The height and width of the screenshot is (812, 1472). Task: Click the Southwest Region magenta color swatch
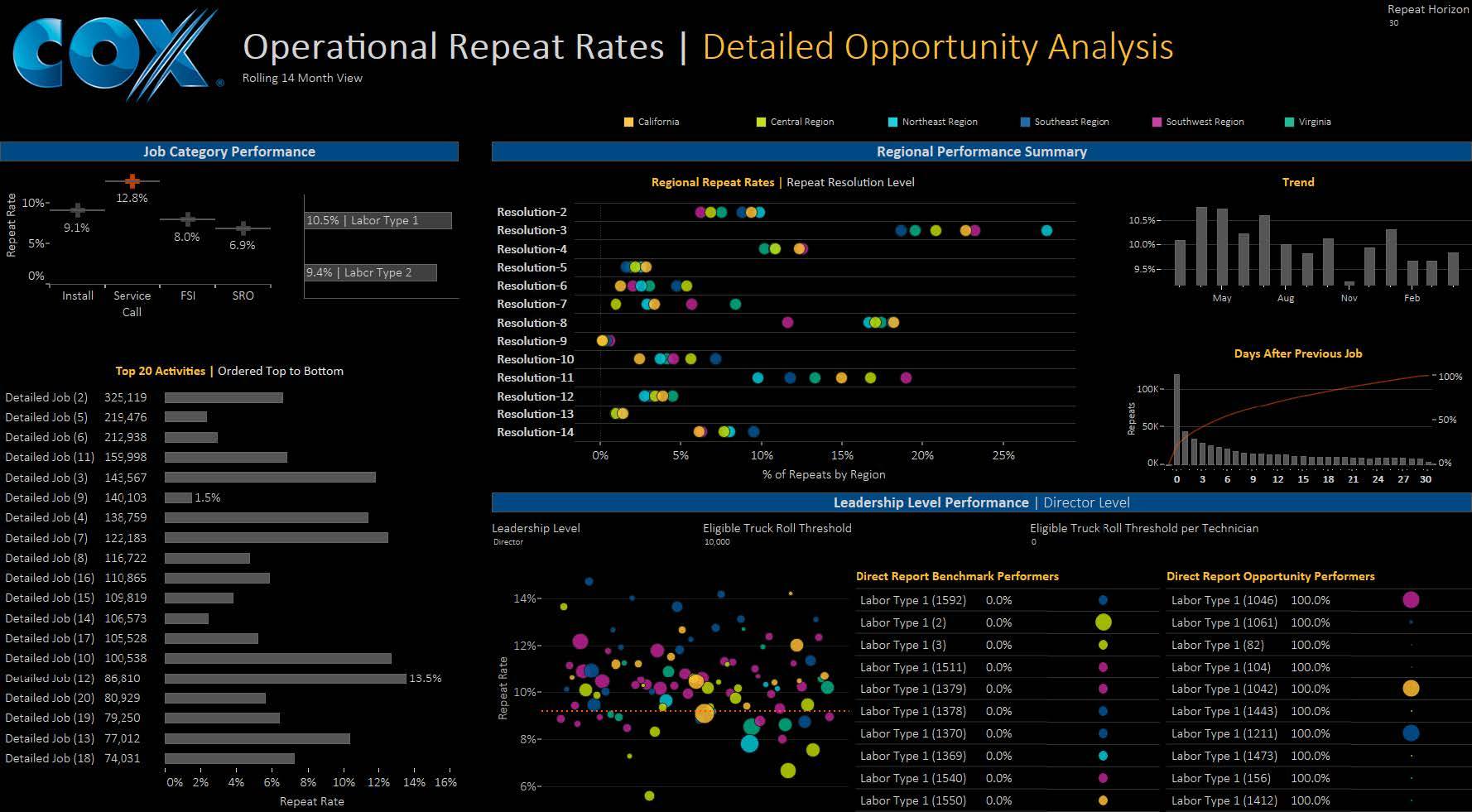[x=1157, y=122]
